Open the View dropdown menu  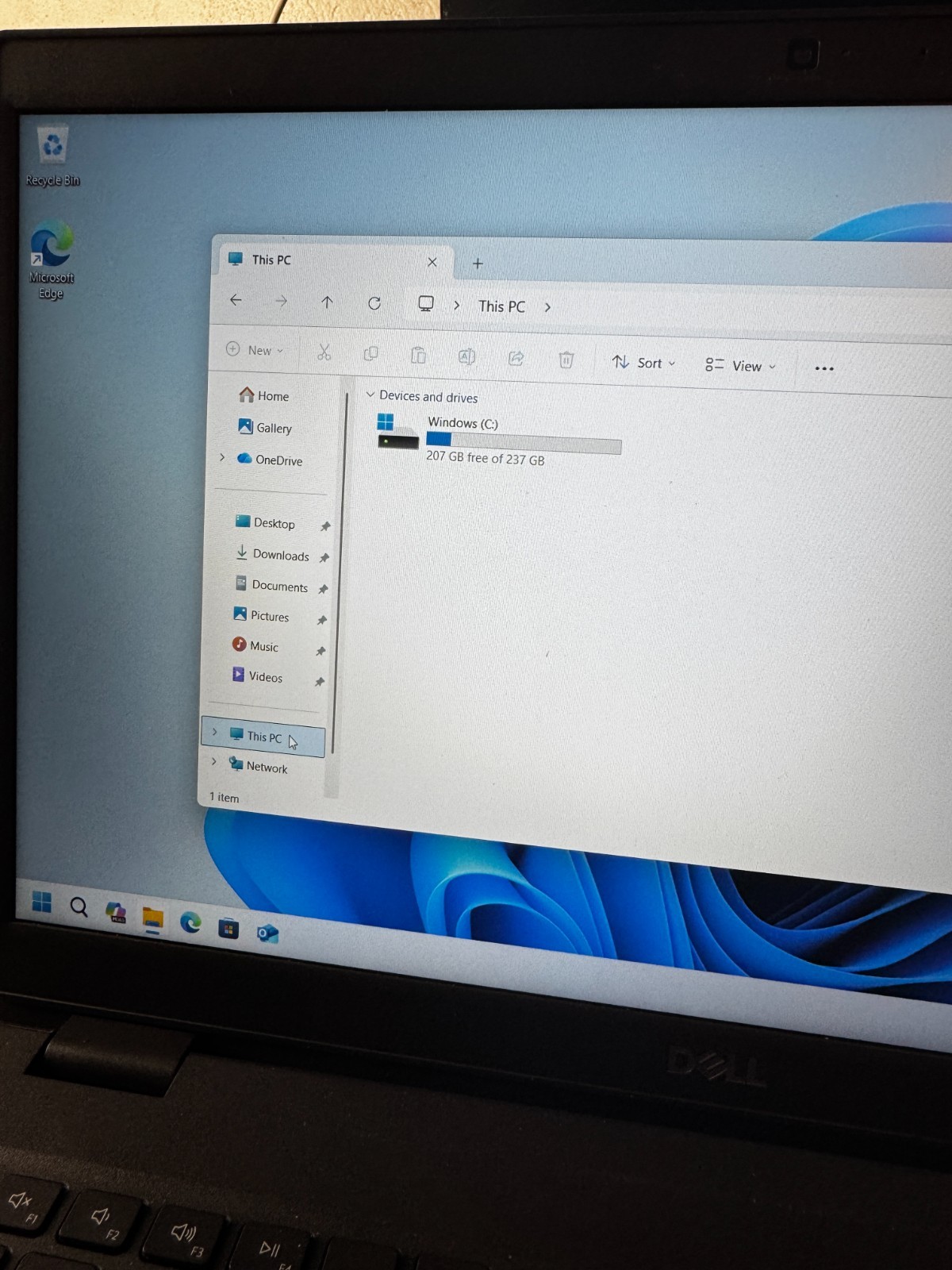[740, 366]
